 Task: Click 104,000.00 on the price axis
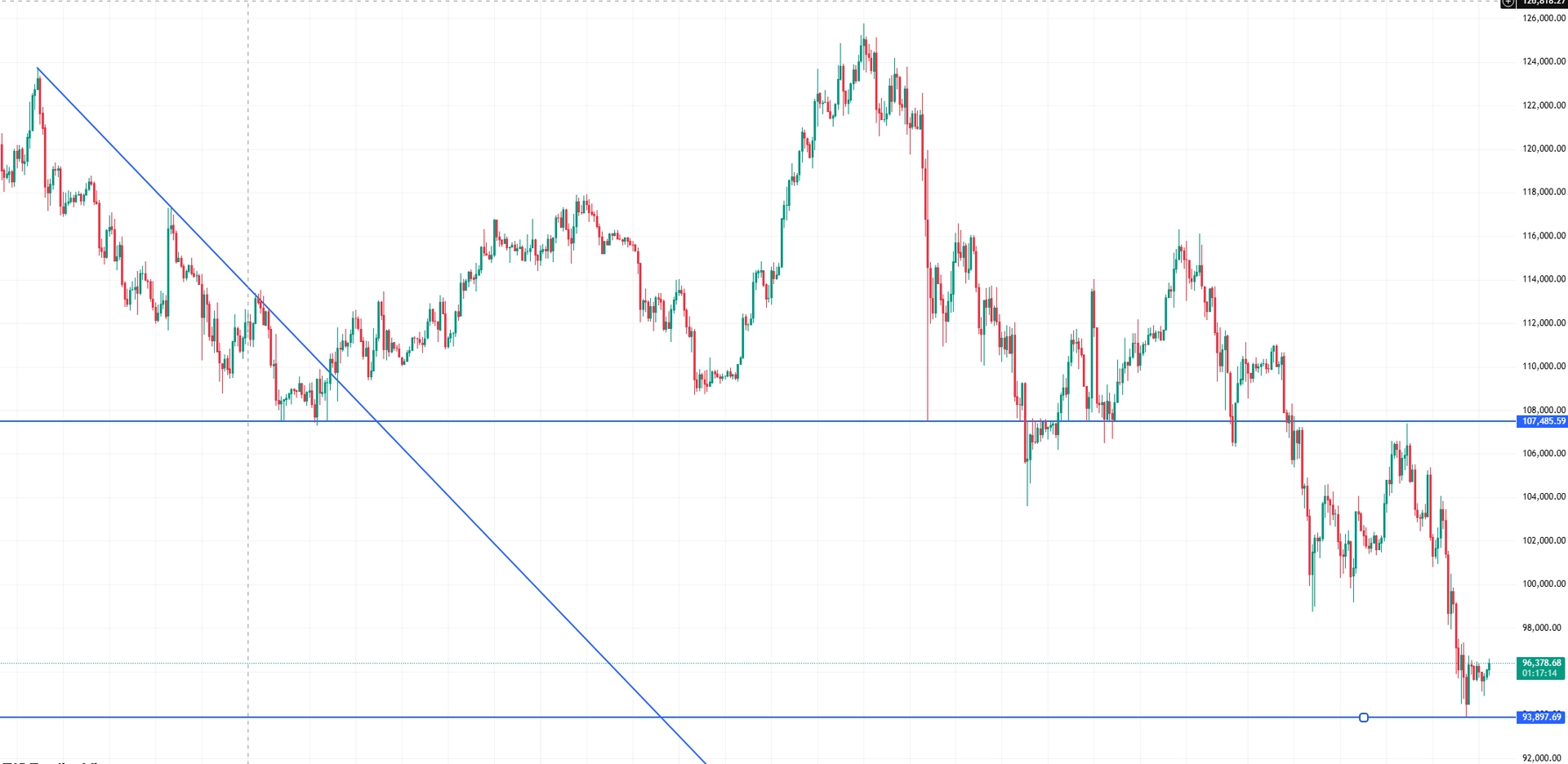pos(1543,497)
